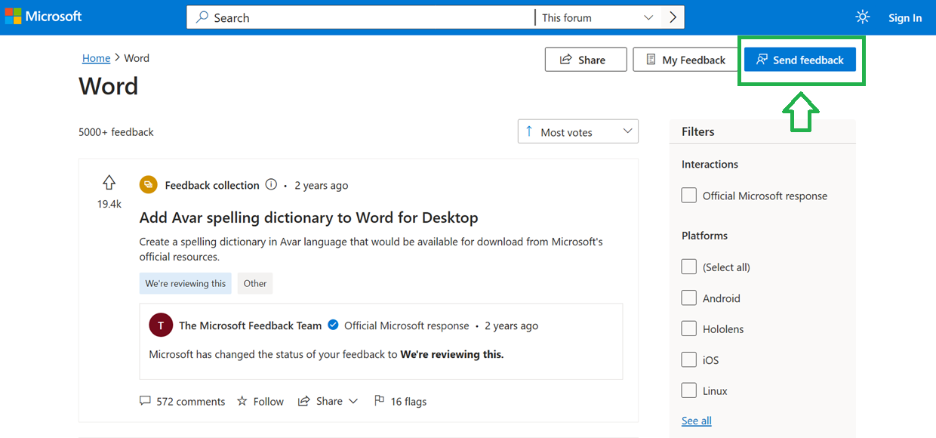Open the 572 comments

182,401
